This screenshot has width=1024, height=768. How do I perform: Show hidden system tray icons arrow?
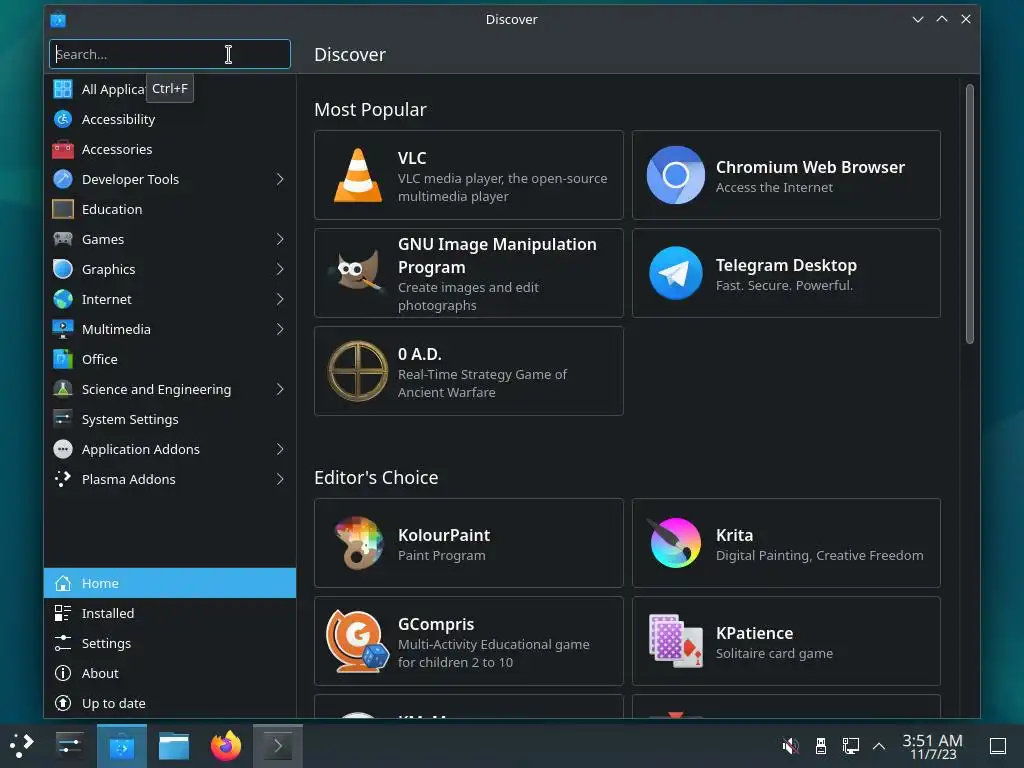click(x=879, y=746)
